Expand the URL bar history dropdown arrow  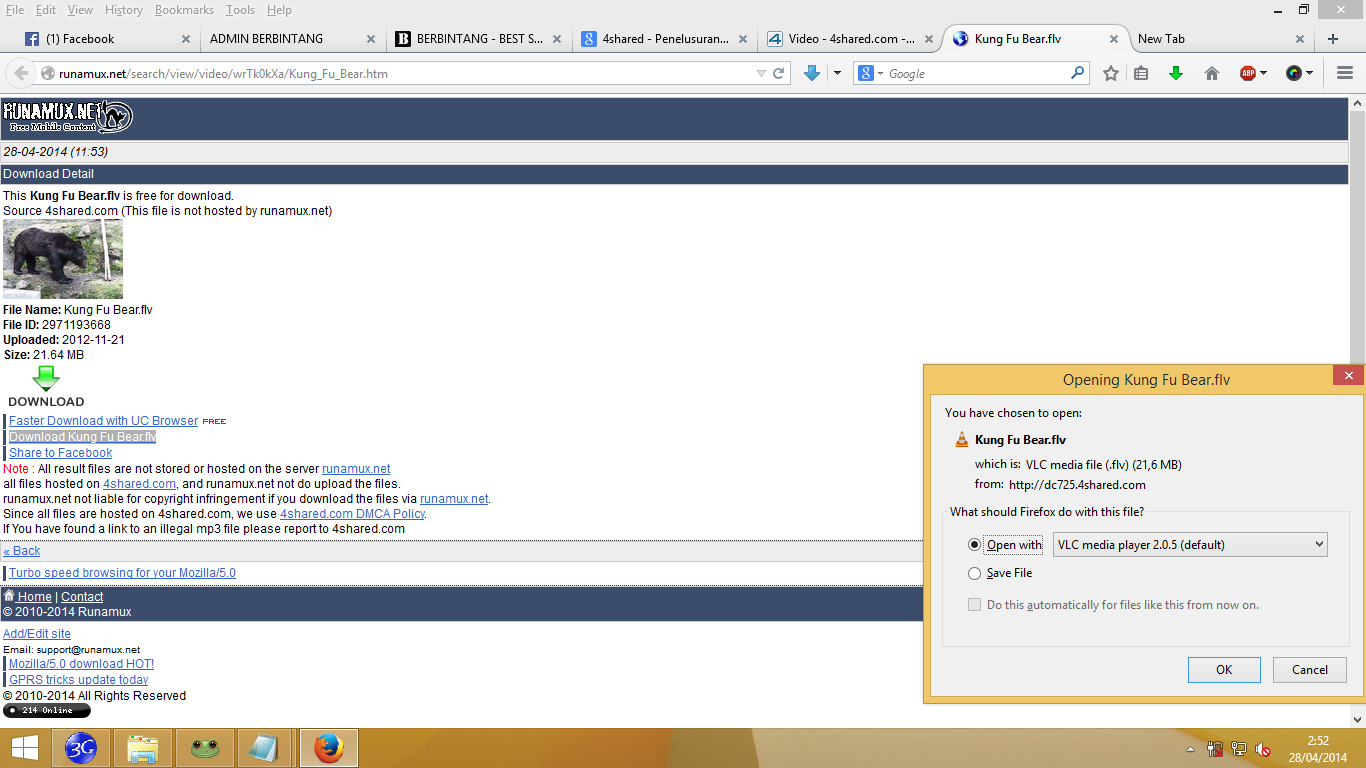tap(762, 73)
